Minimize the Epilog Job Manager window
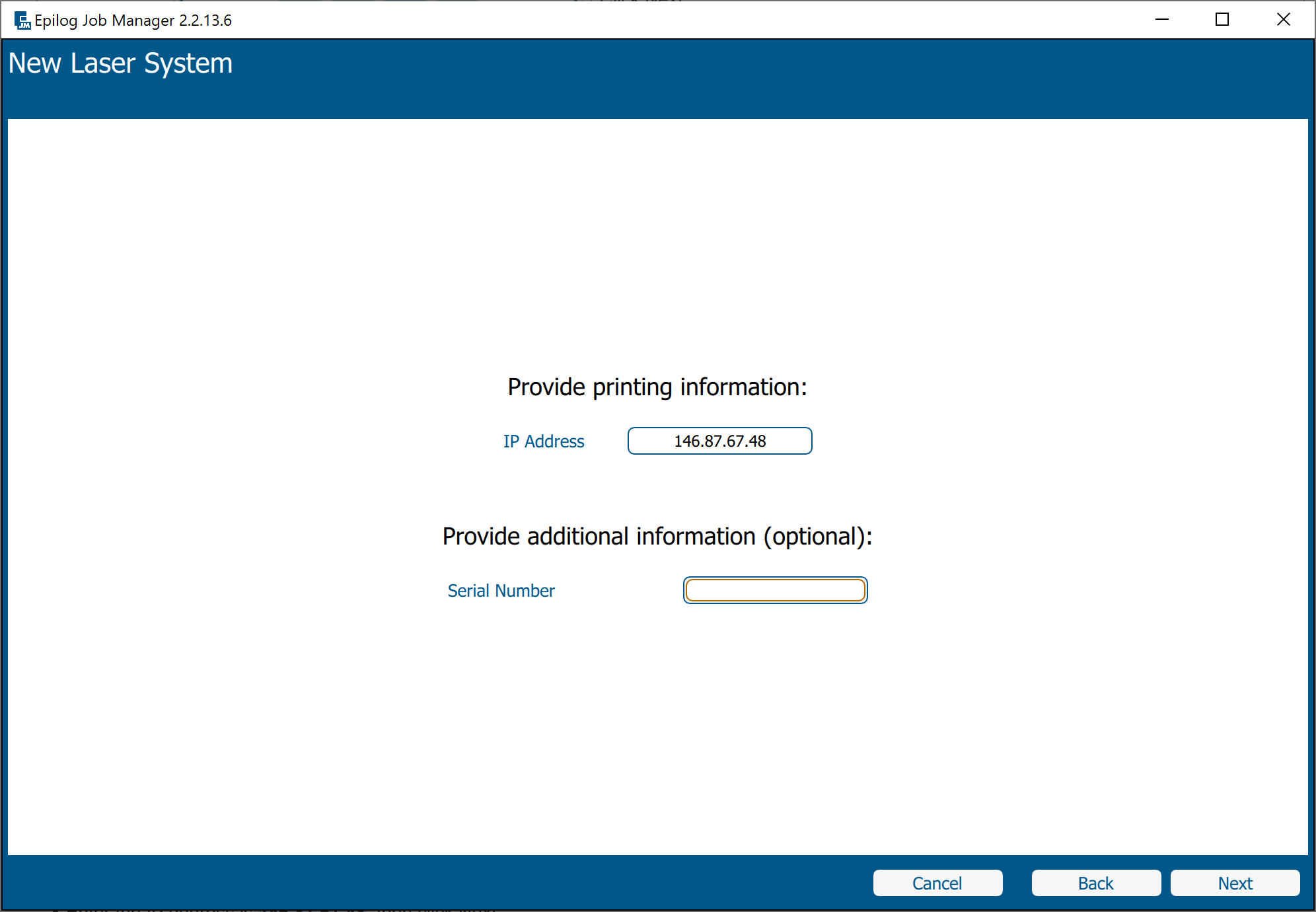The image size is (1316, 912). click(x=1162, y=20)
